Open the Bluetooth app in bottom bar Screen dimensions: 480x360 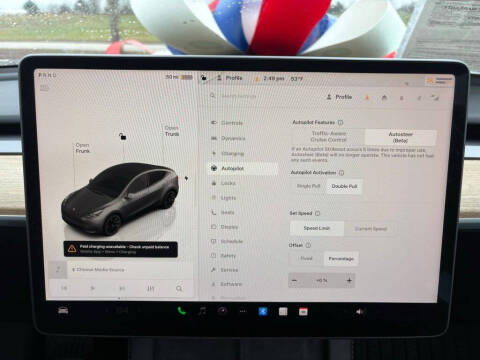(263, 312)
